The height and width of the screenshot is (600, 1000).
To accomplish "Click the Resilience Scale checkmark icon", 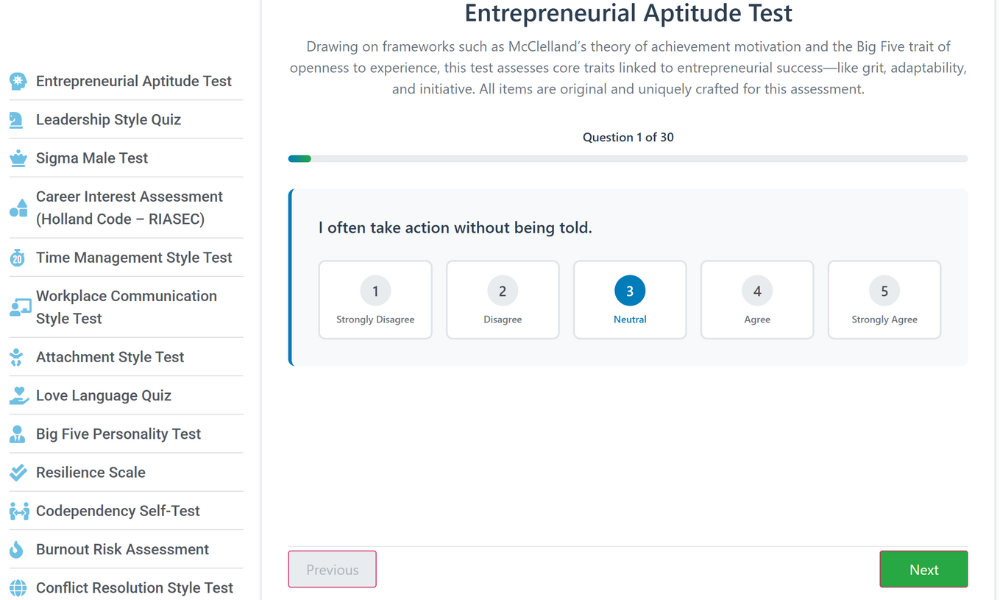I will pyautogui.click(x=17, y=472).
